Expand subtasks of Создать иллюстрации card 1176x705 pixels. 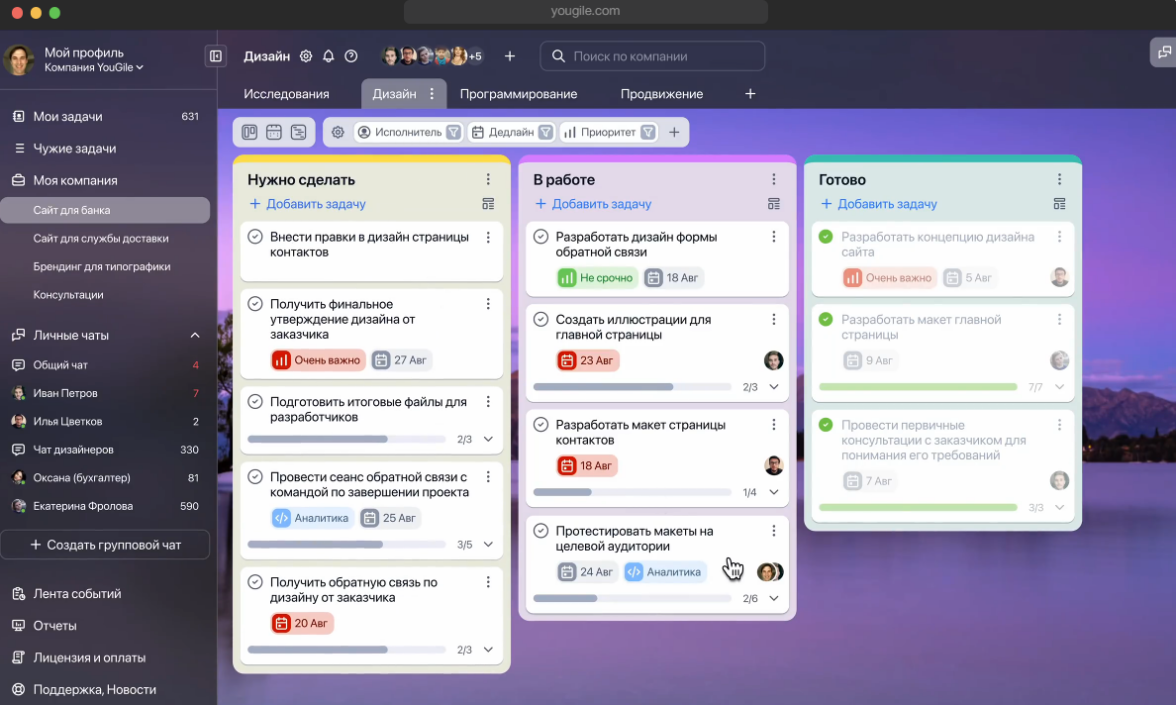[774, 387]
